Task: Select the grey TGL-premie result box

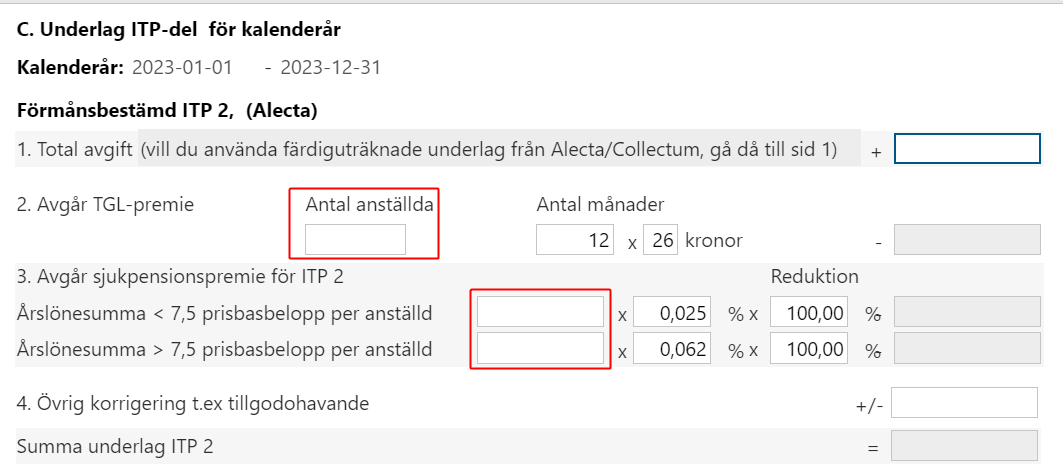Action: pos(967,240)
